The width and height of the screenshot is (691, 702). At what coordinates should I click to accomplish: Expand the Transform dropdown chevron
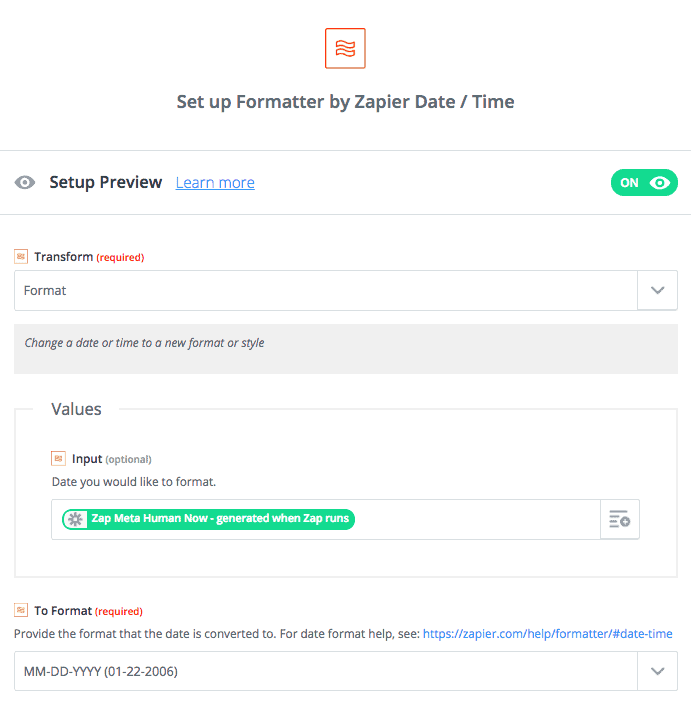pyautogui.click(x=657, y=291)
